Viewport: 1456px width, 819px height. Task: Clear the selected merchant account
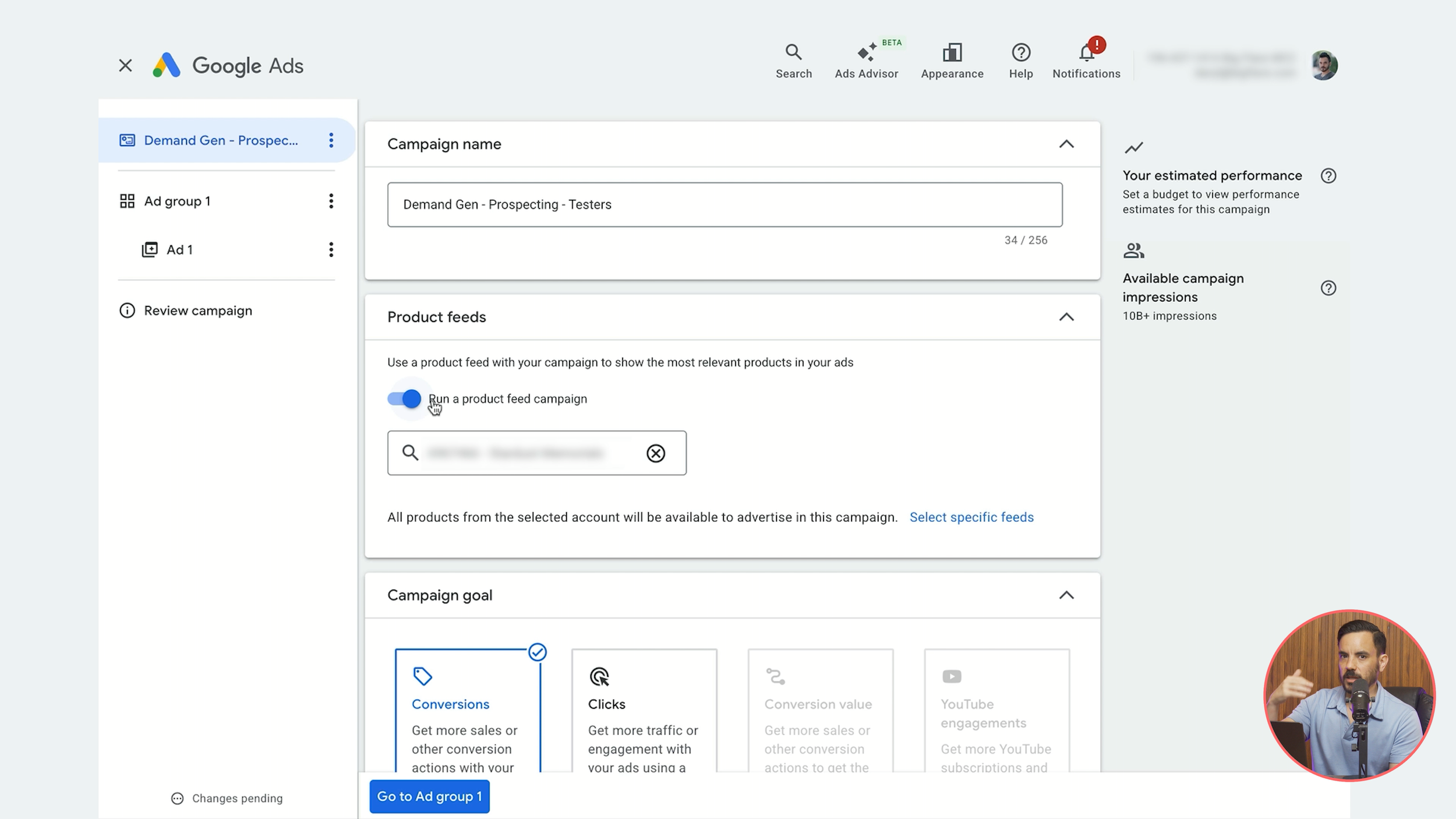point(656,453)
